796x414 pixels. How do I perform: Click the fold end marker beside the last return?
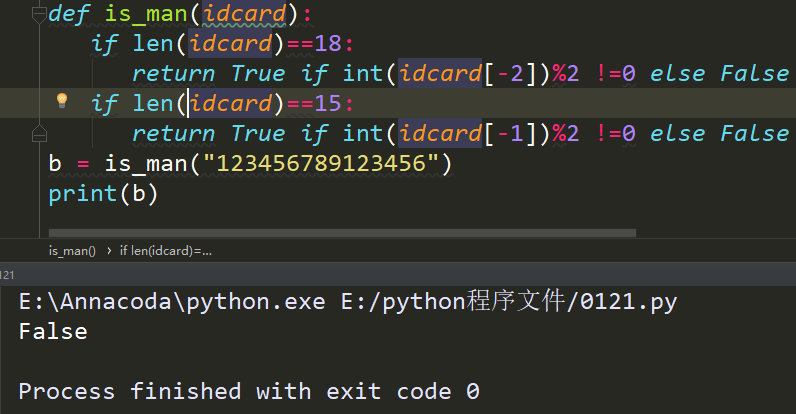pos(39,134)
